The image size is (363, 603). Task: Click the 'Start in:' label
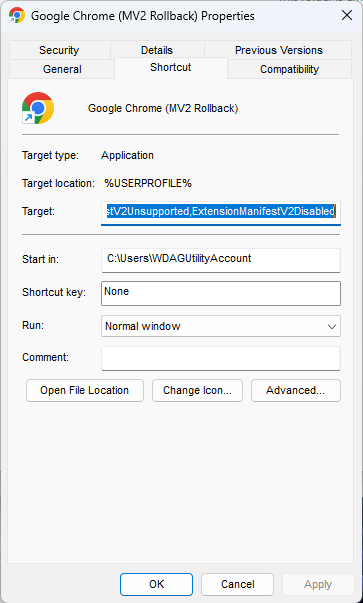tap(40, 259)
